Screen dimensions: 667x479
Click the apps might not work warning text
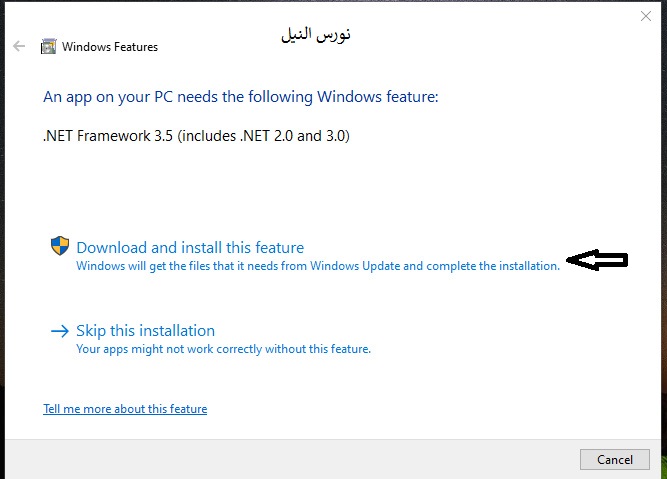coord(224,349)
